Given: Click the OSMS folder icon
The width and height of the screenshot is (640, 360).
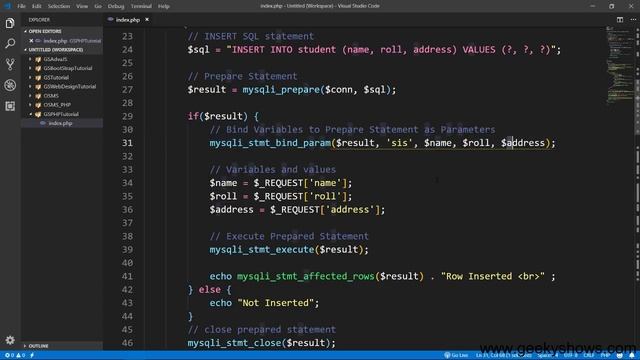Looking at the screenshot, I should [x=38, y=96].
